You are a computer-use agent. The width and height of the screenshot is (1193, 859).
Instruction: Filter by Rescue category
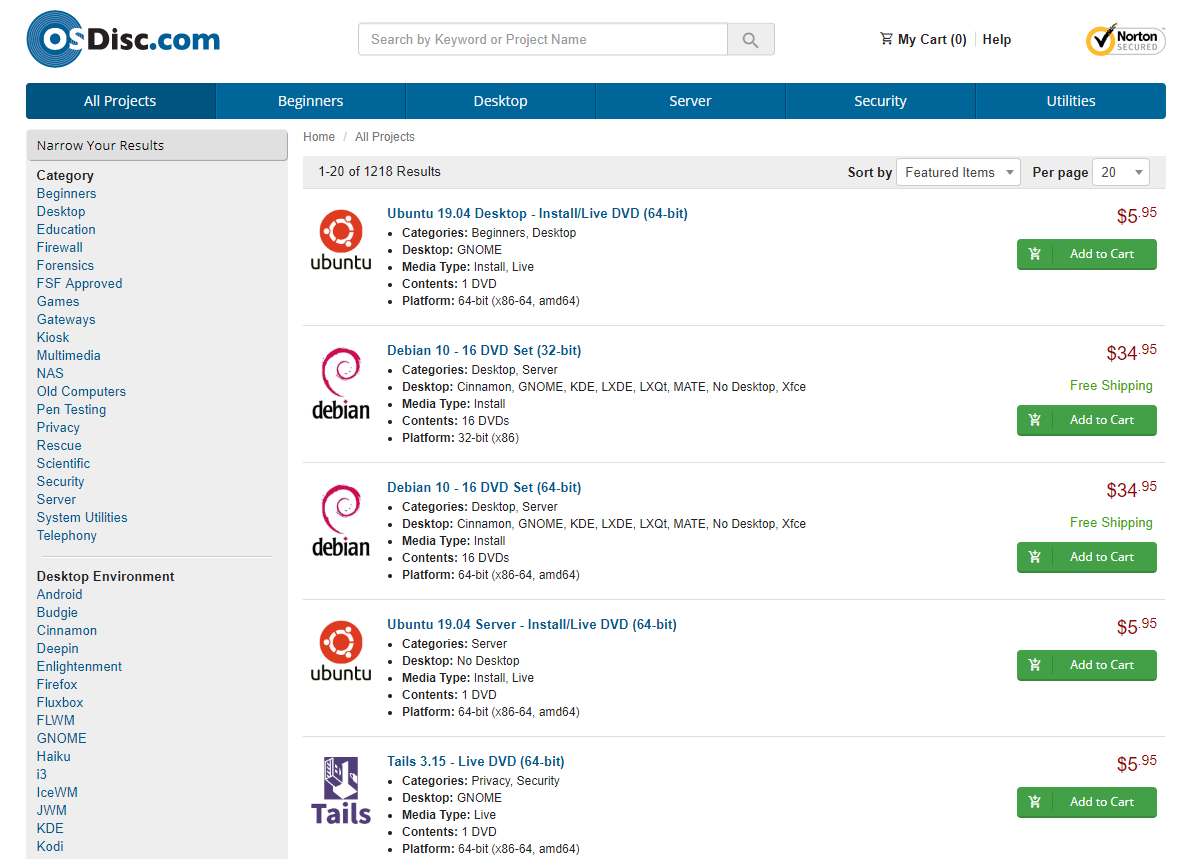pos(59,445)
